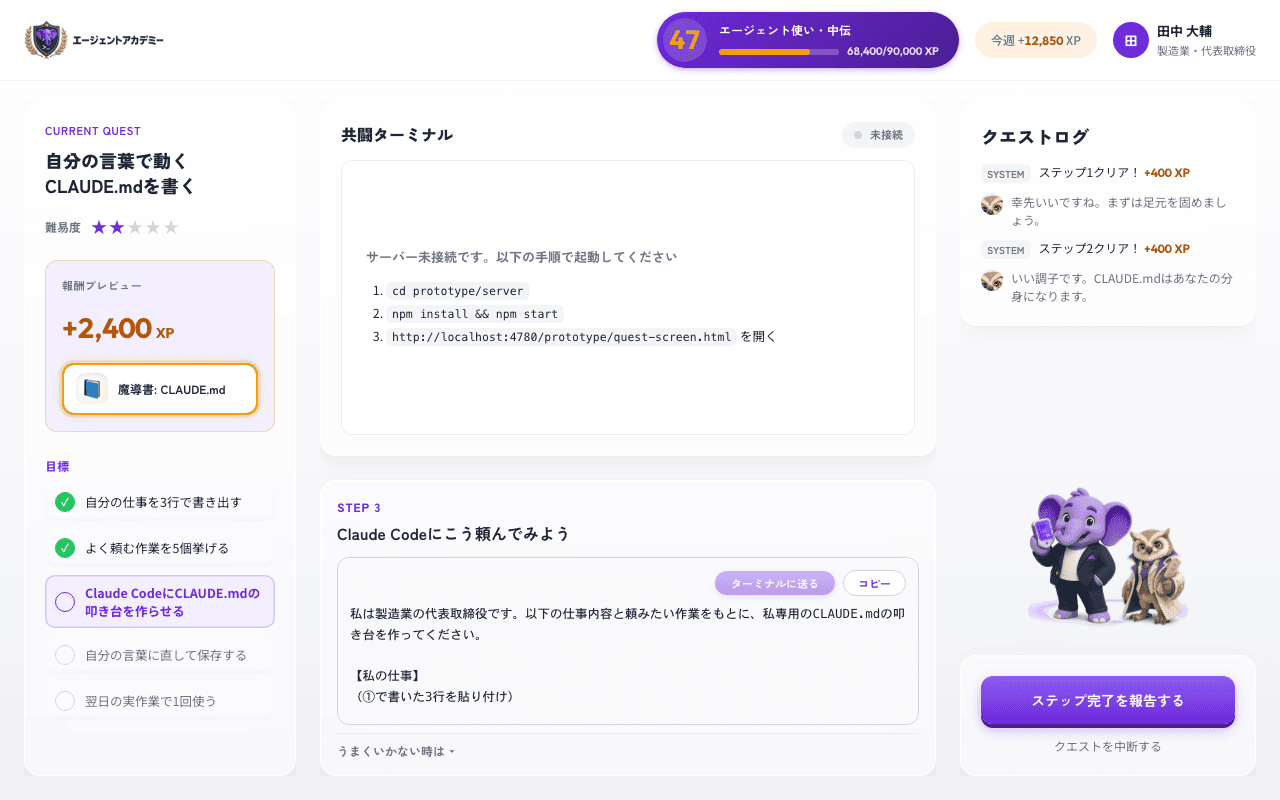Click the 報酬プレビュー label
The image size is (1280, 800).
click(102, 286)
